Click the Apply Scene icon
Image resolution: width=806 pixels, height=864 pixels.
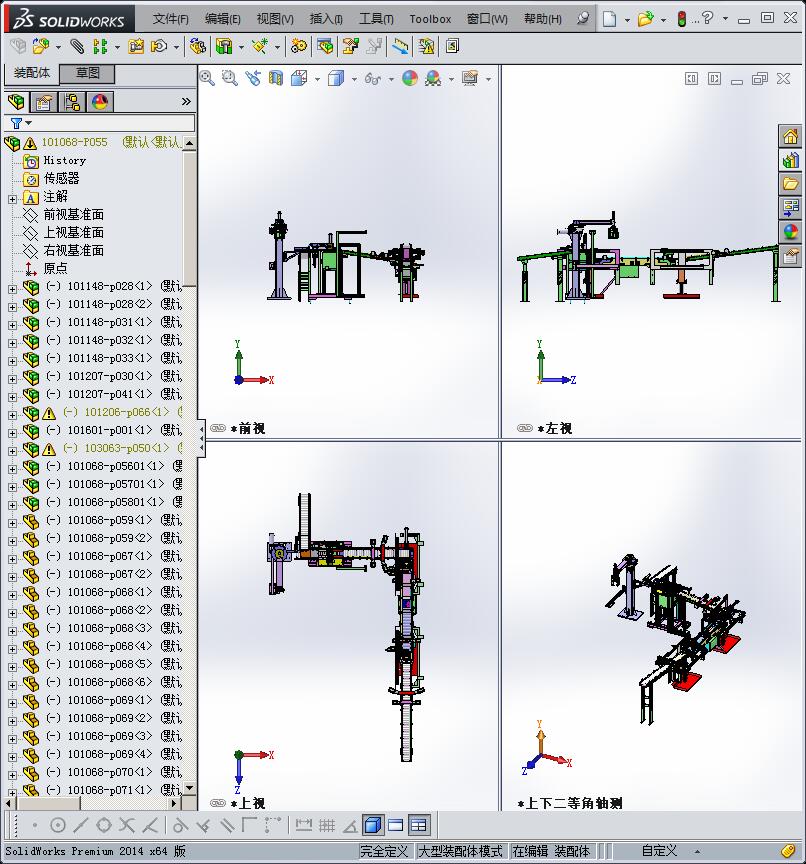point(433,78)
